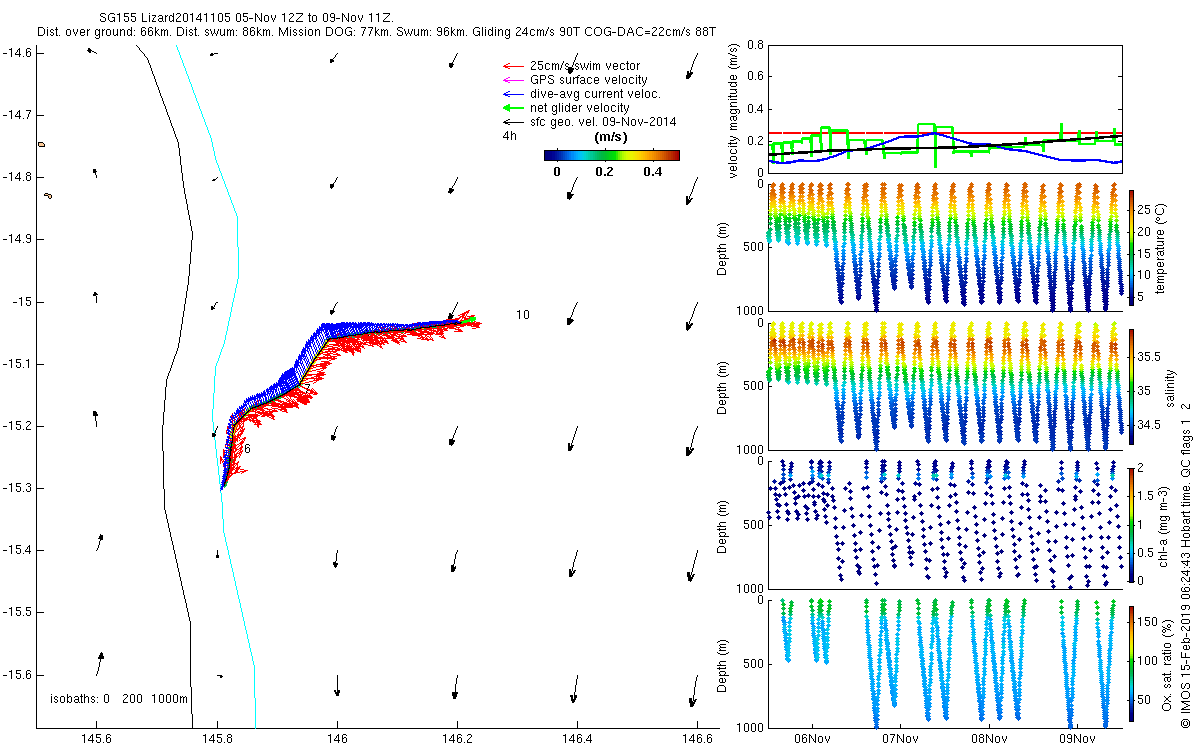1200x750 pixels.
Task: Click the green arrow symbol beside net glider velocity
Action: pos(512,108)
